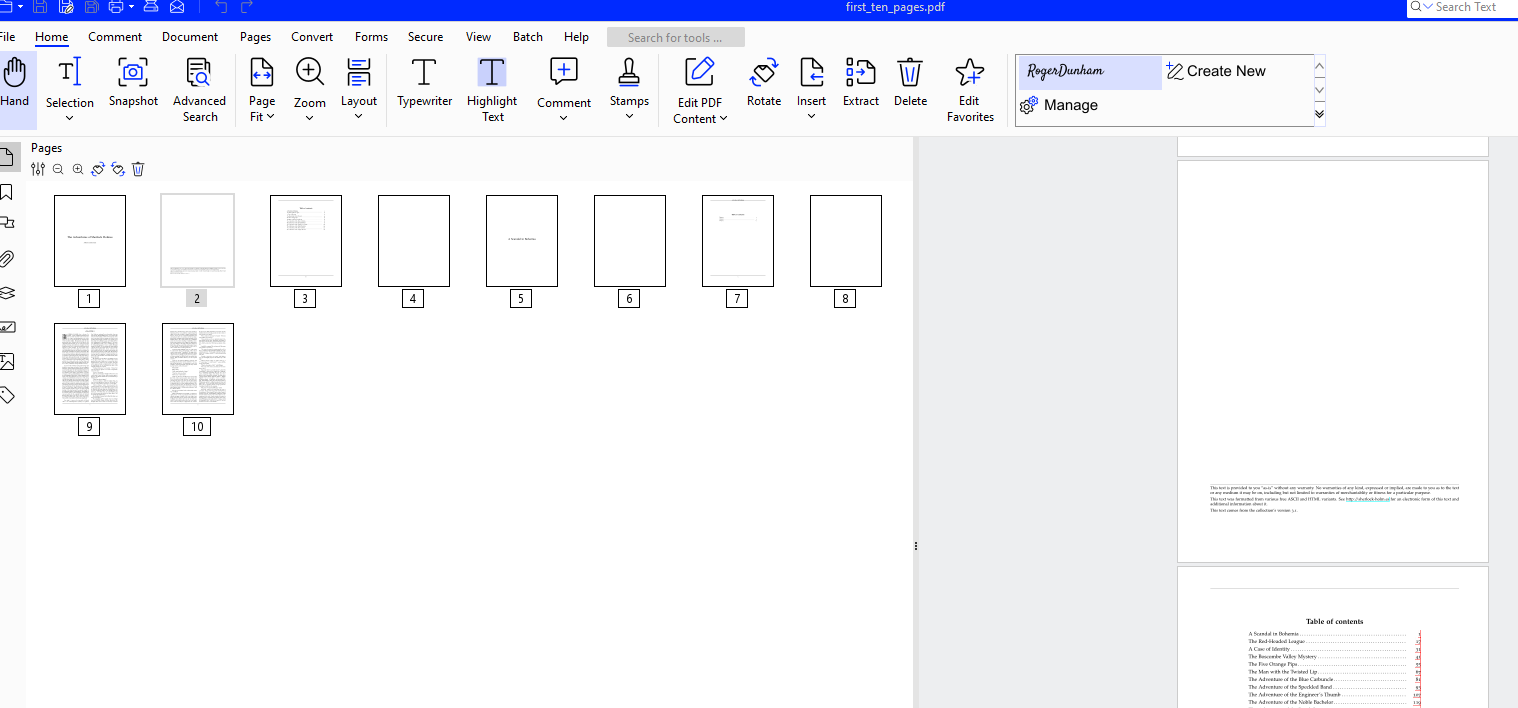Click the Scan icon in title bar
This screenshot has height=708, width=1518.
click(x=151, y=7)
